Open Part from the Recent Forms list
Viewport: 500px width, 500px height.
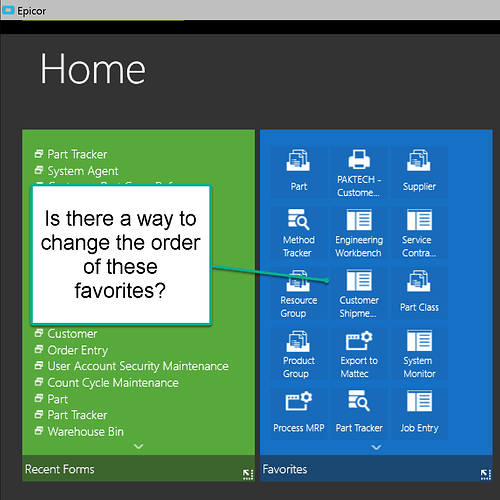click(51, 399)
